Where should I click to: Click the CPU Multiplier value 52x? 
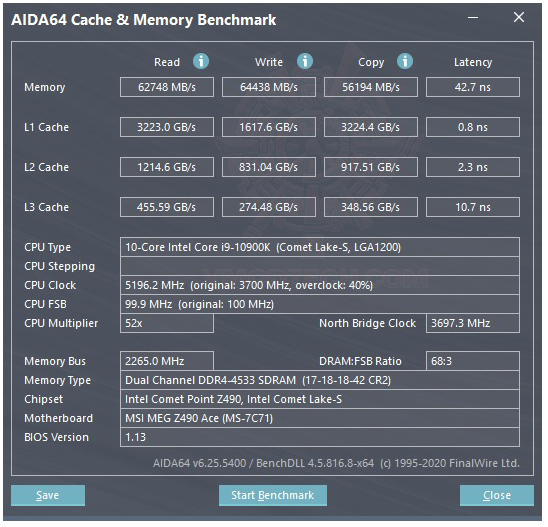click(x=167, y=324)
